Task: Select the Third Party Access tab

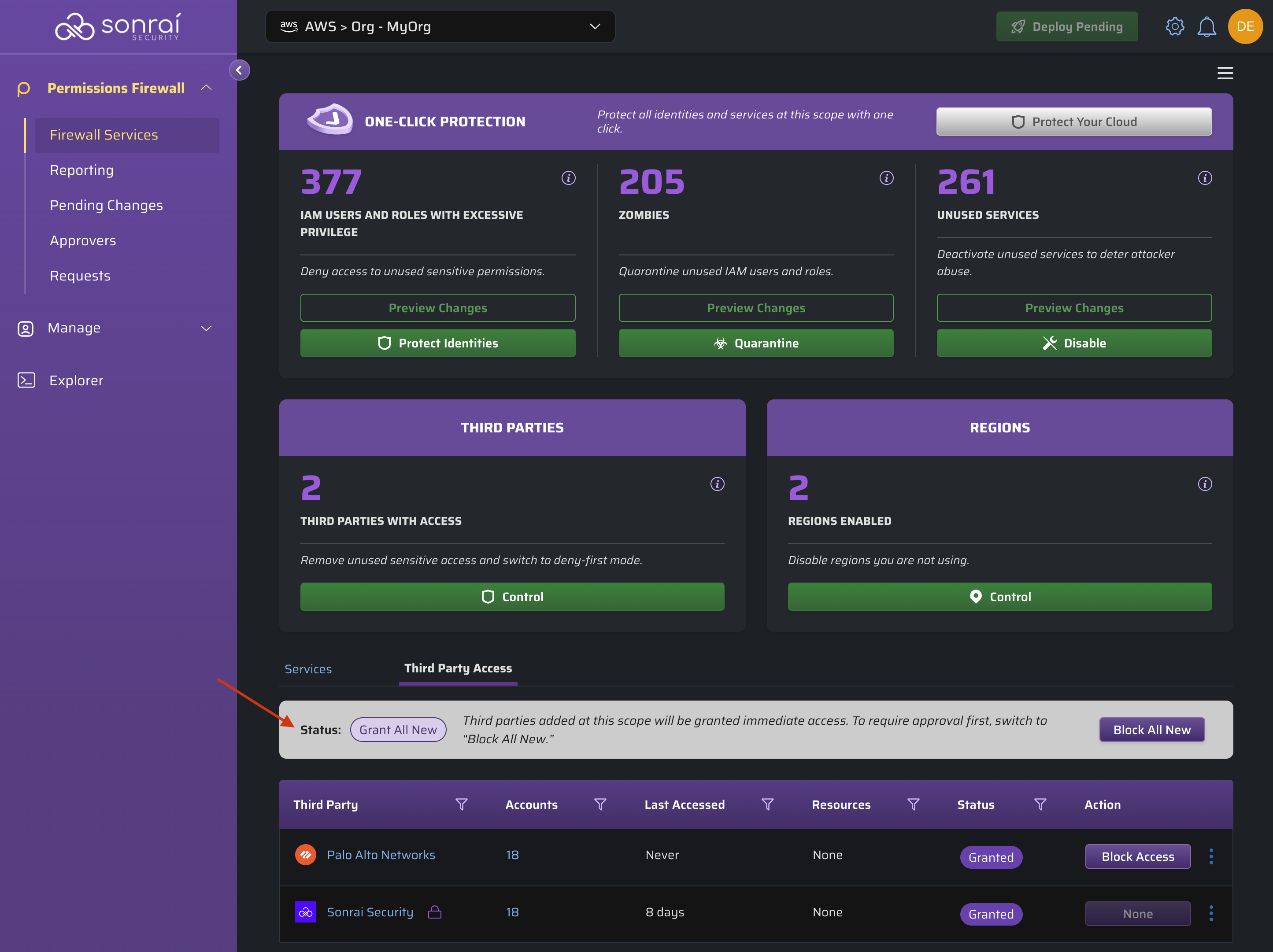Action: click(458, 668)
